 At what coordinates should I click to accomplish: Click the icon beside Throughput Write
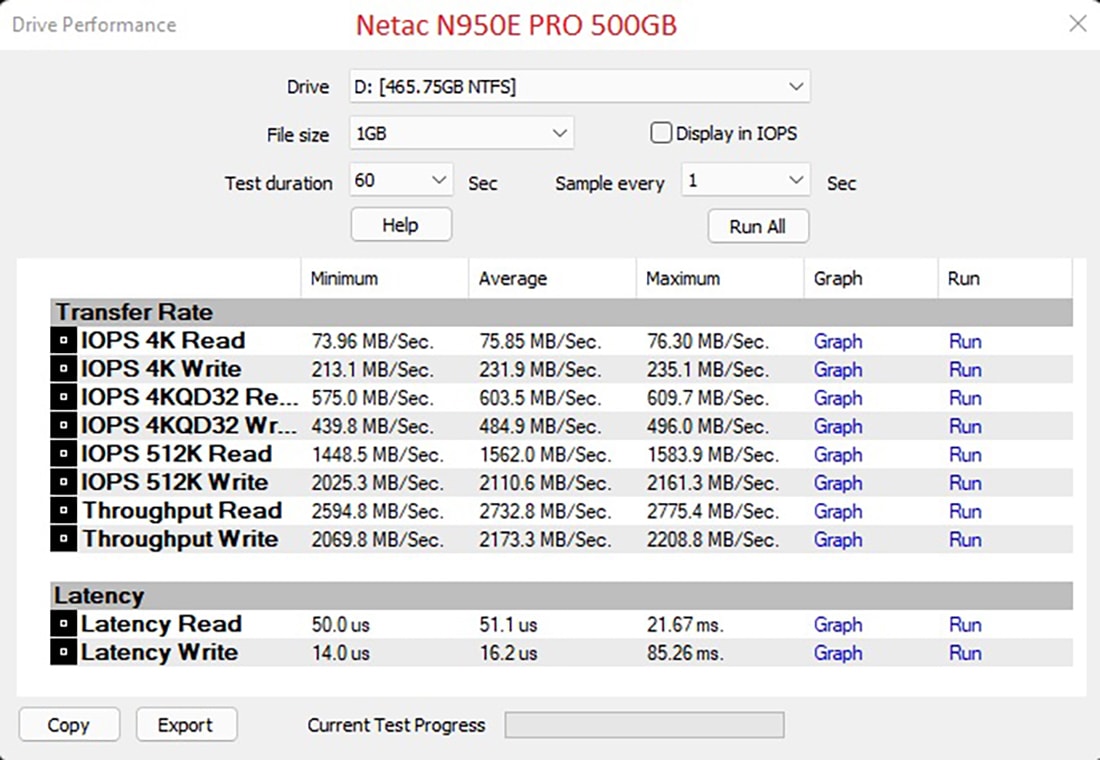pyautogui.click(x=63, y=540)
